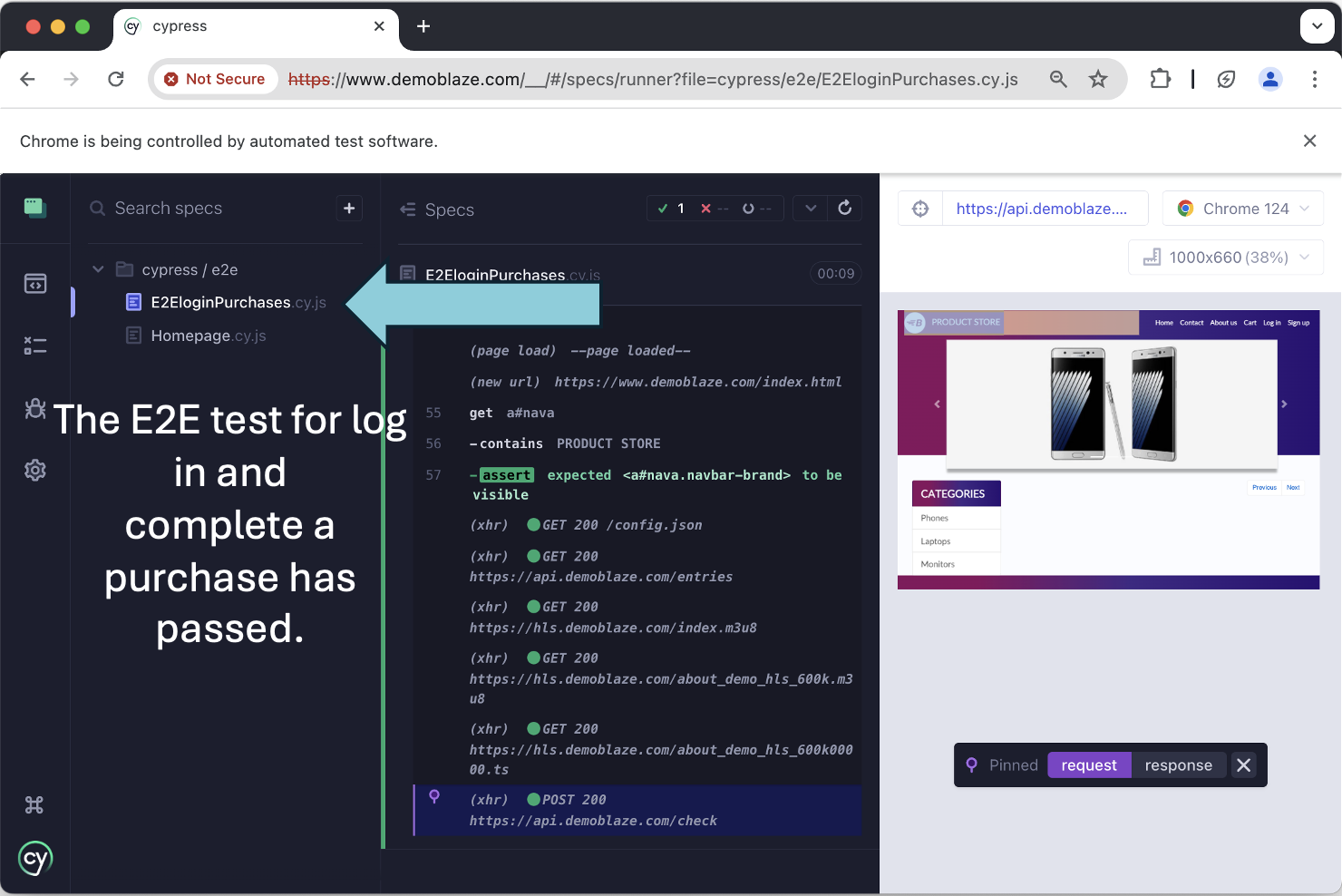Open Cypress settings via the gear icon
This screenshot has width=1342, height=896.
pos(35,470)
